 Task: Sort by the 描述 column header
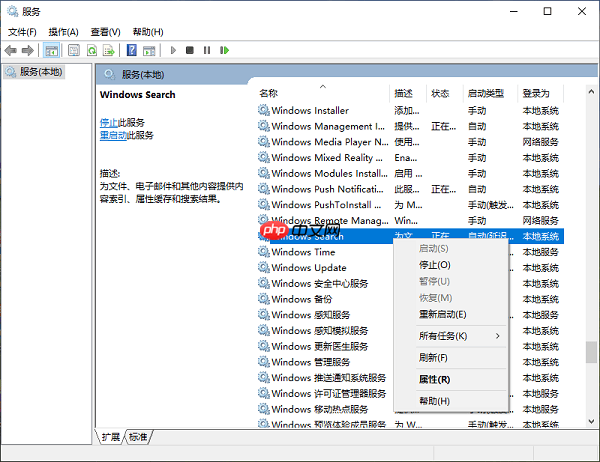coord(408,93)
